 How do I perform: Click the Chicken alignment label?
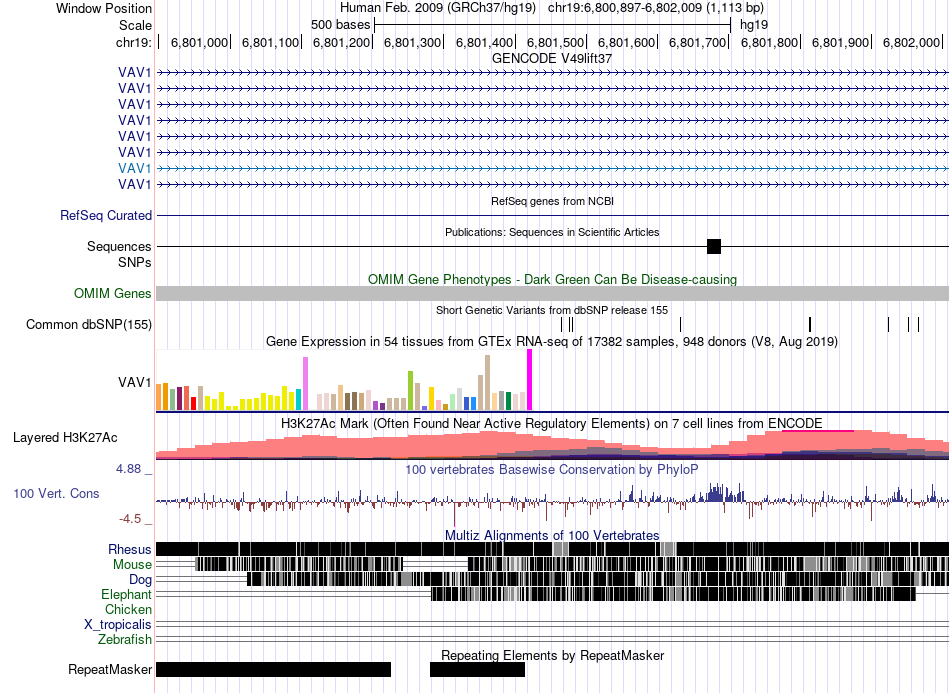(128, 609)
